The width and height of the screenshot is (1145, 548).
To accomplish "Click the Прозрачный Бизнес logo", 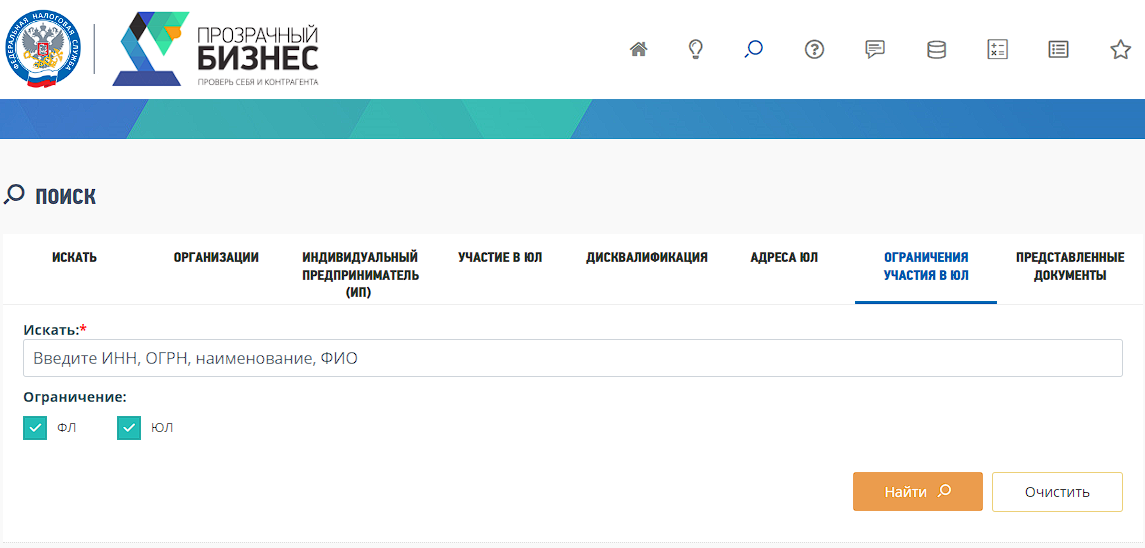I will click(x=215, y=49).
